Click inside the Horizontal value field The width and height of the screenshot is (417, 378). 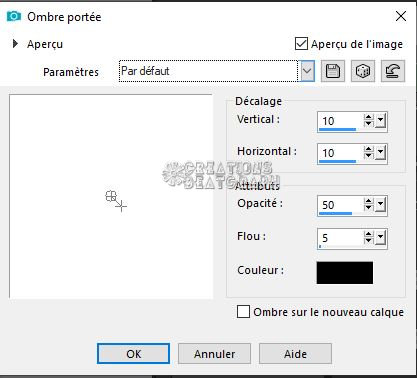point(340,153)
